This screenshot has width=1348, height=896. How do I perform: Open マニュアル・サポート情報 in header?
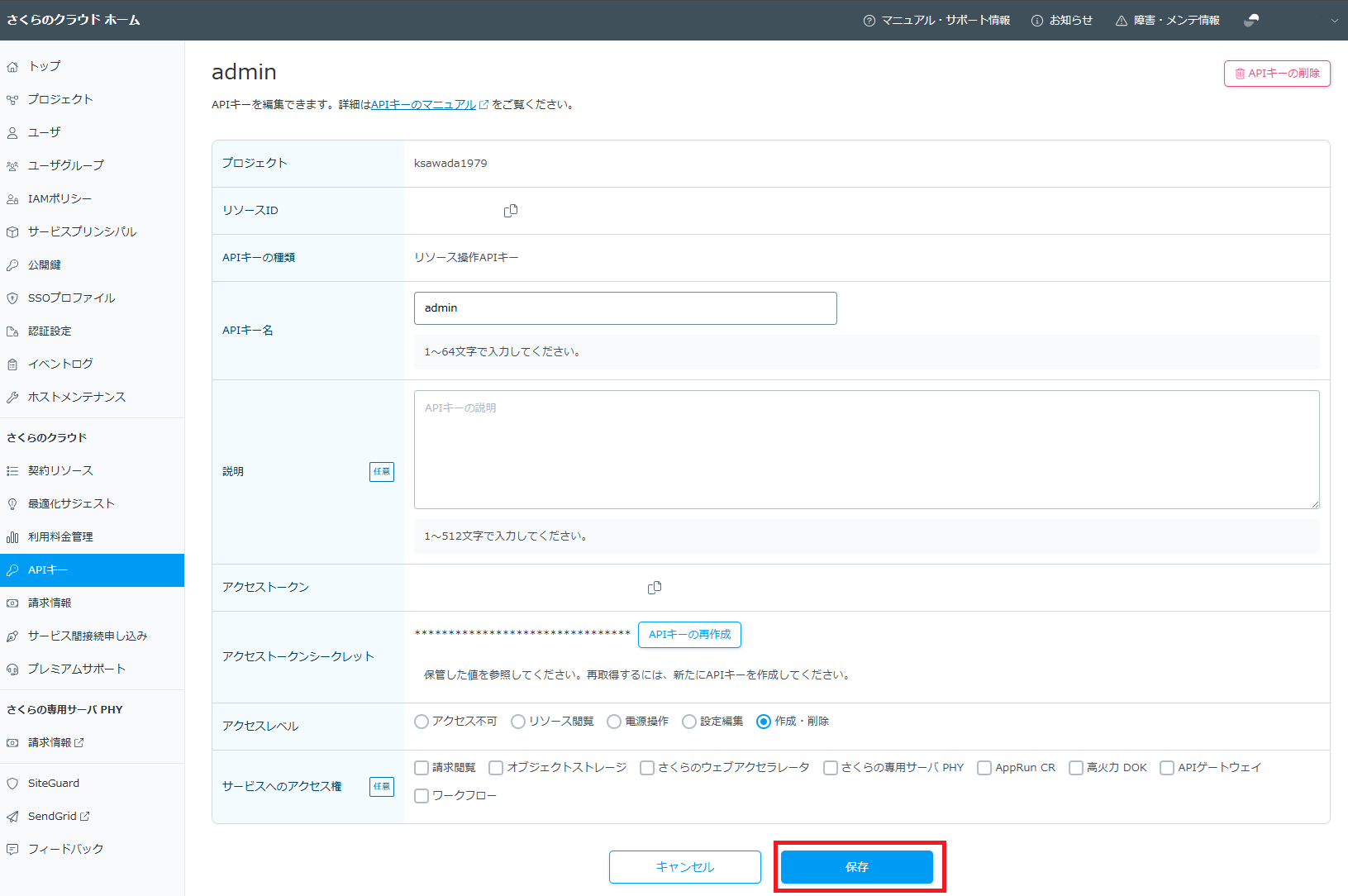[936, 21]
